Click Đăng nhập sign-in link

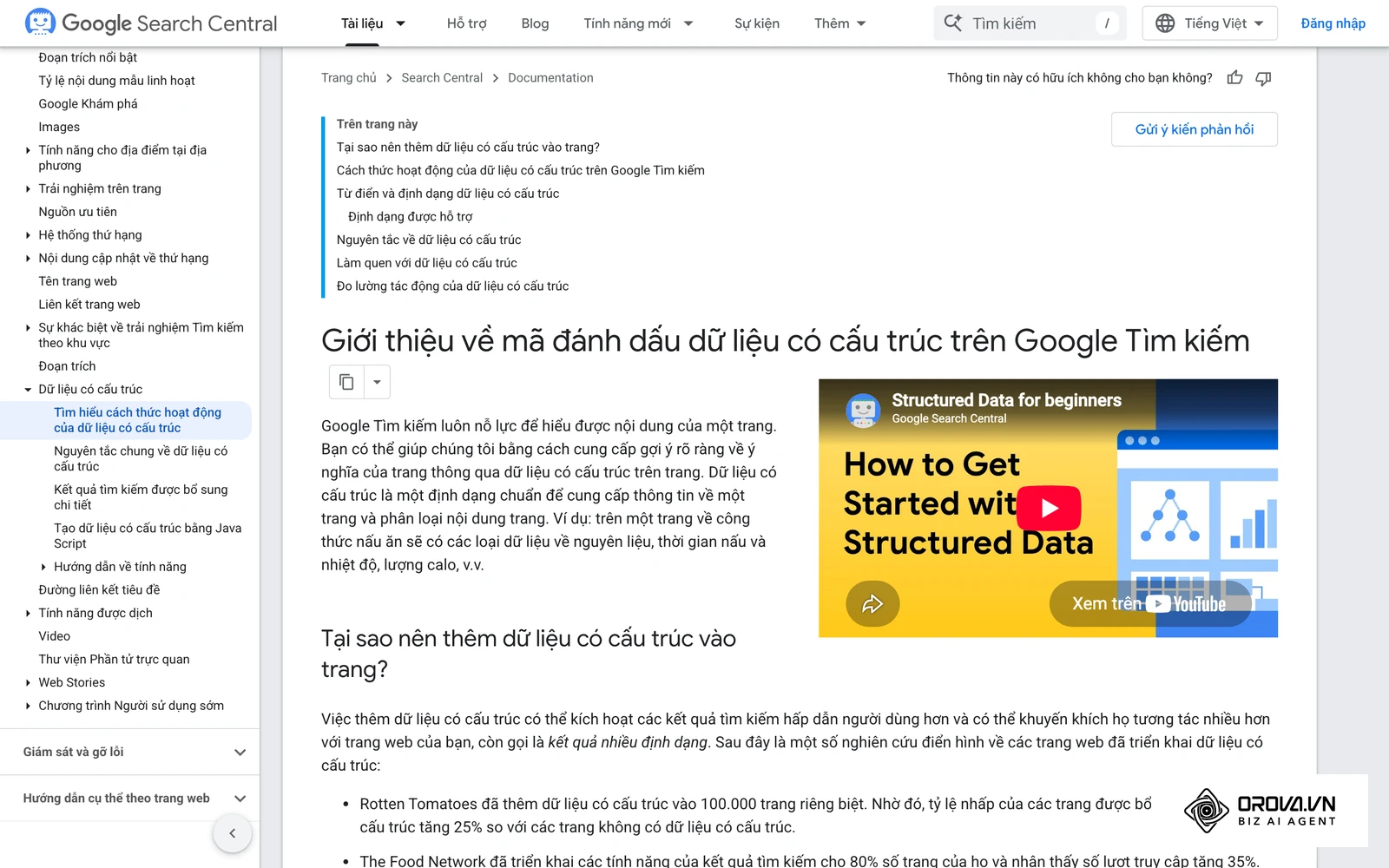(x=1333, y=23)
